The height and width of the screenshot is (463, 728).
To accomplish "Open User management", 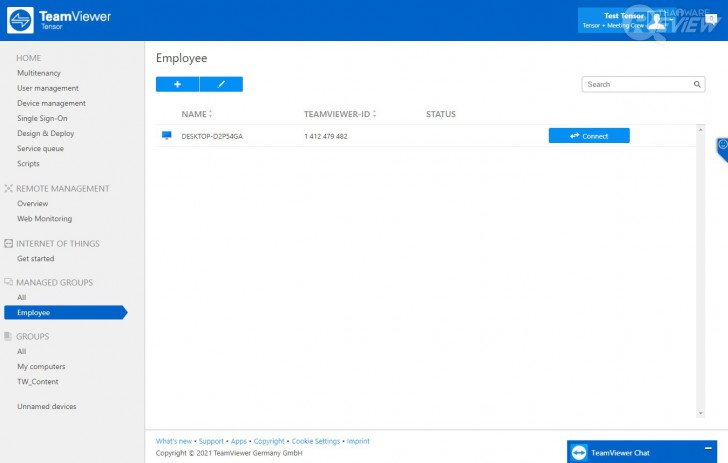I will [x=48, y=88].
